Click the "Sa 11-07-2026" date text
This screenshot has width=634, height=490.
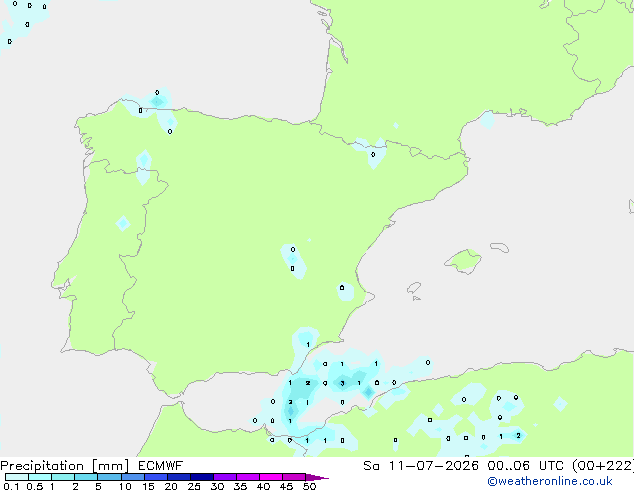pyautogui.click(x=421, y=466)
